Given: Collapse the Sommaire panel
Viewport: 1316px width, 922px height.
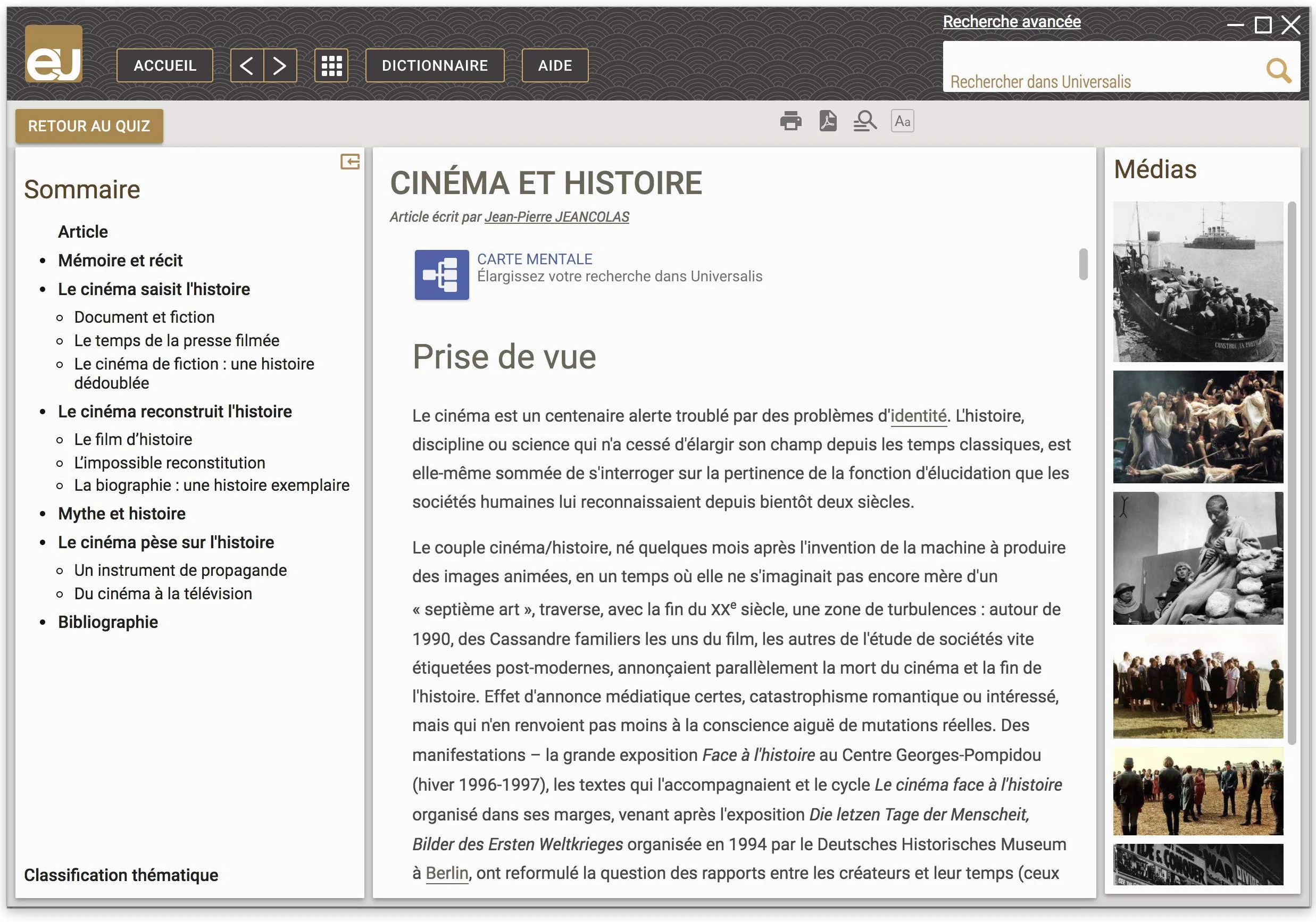Looking at the screenshot, I should click(x=349, y=162).
